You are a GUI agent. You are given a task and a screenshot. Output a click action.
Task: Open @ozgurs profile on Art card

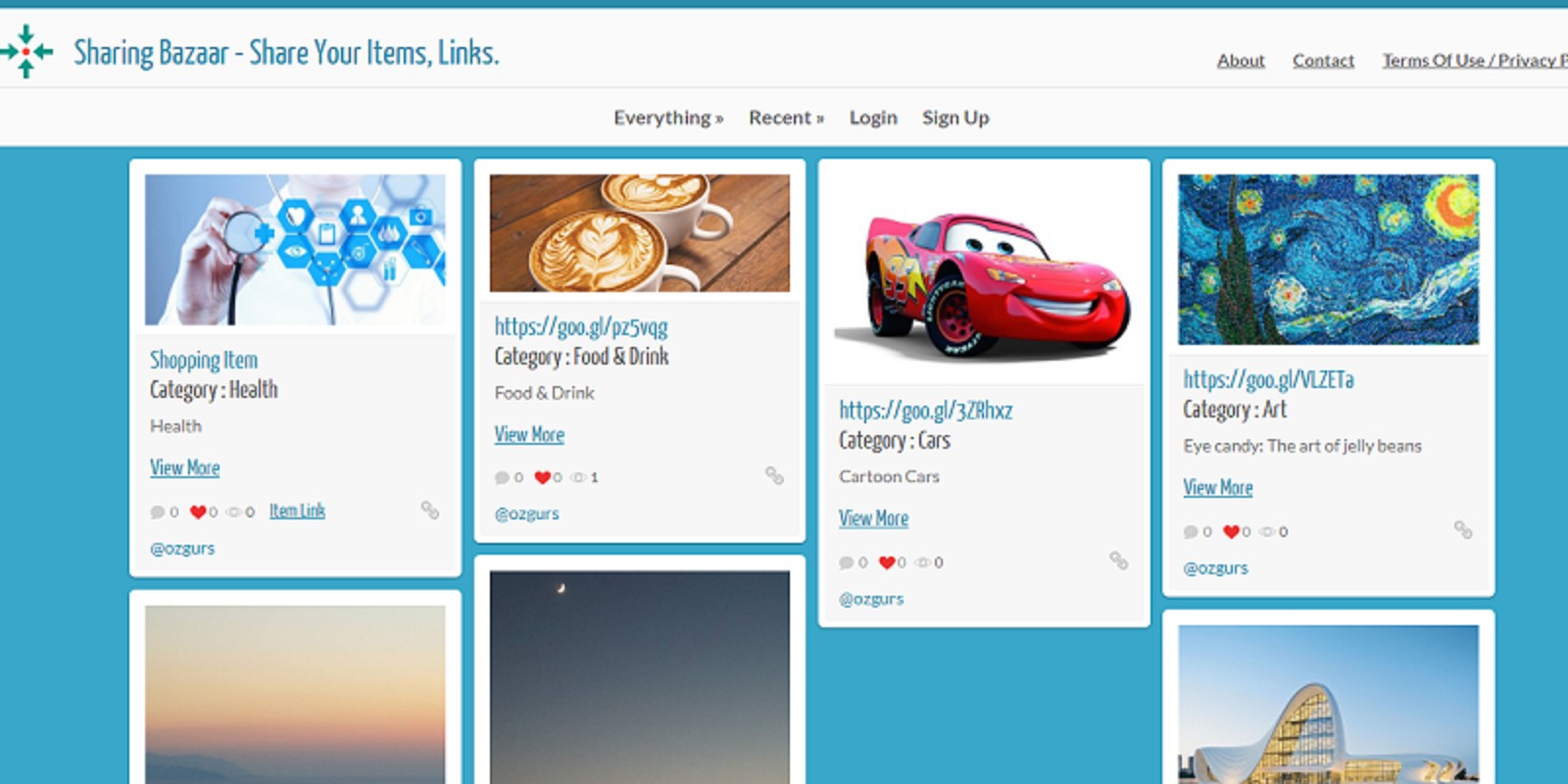(x=1215, y=567)
